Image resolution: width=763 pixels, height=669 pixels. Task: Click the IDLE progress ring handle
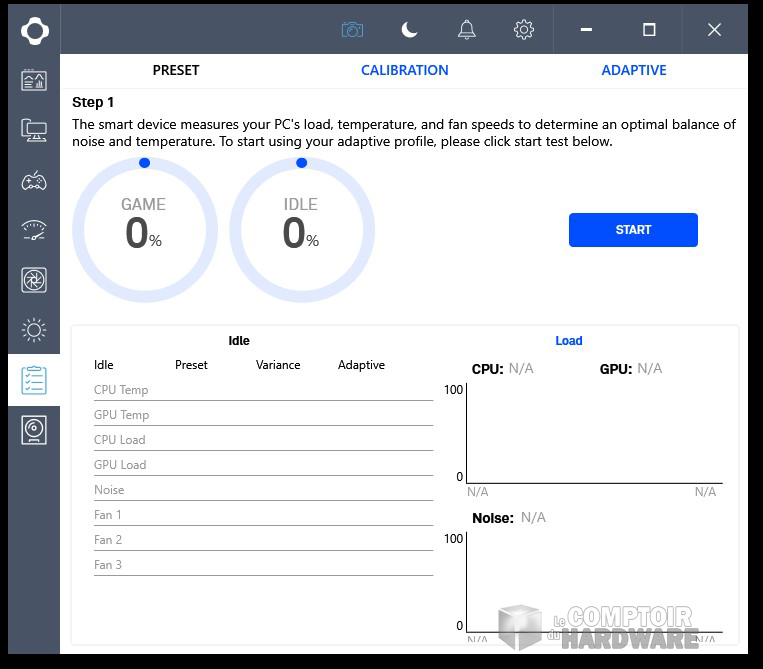pyautogui.click(x=302, y=162)
